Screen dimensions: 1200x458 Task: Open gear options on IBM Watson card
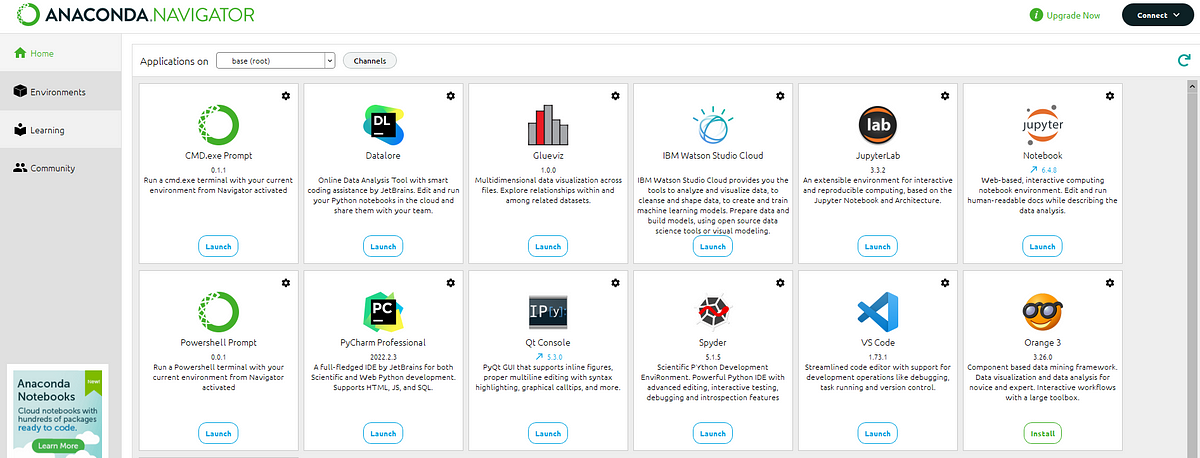click(780, 95)
